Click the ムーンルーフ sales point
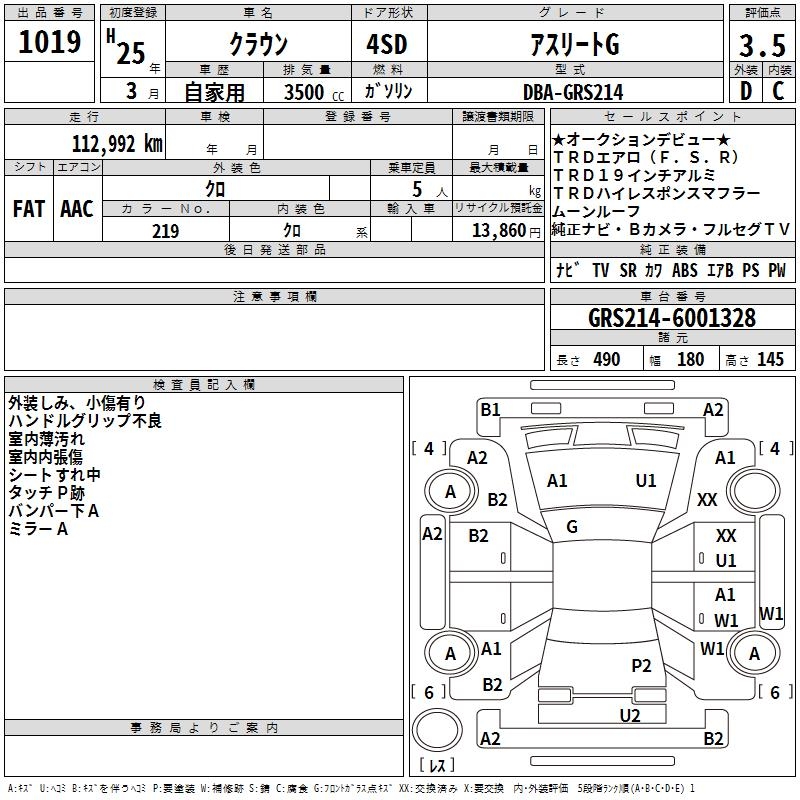Screen dimensions: 800x800 click(596, 211)
